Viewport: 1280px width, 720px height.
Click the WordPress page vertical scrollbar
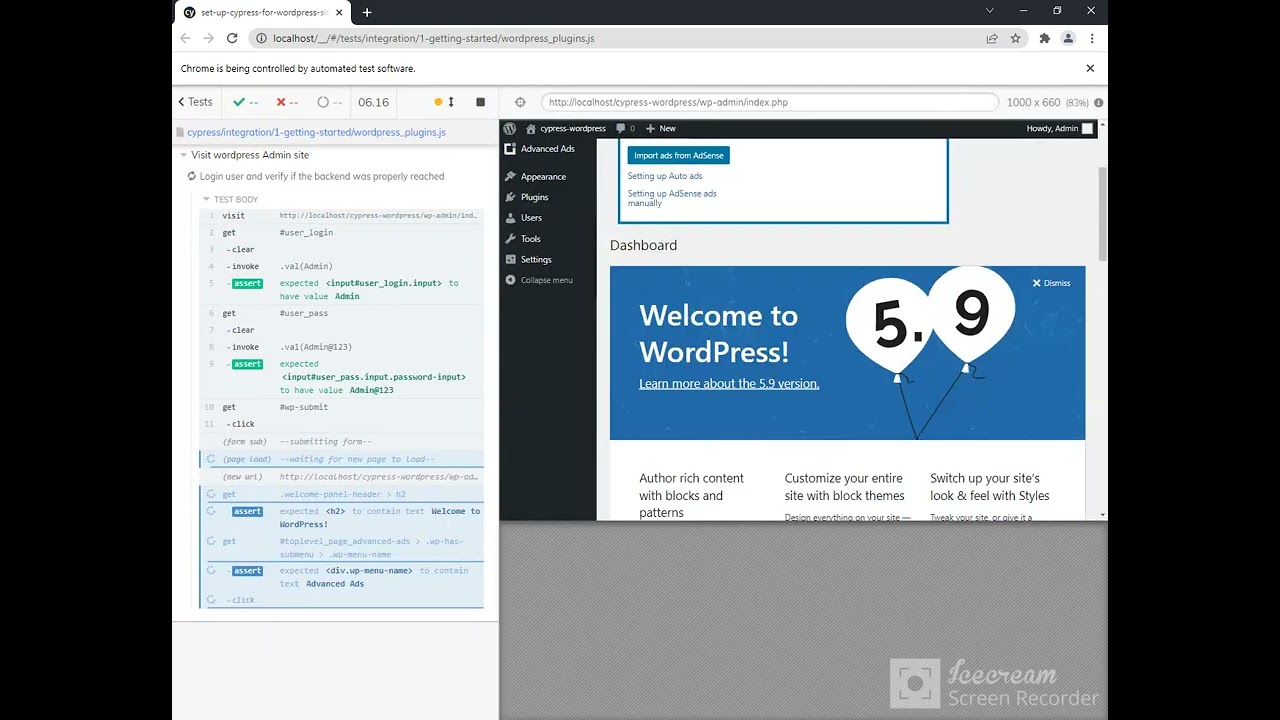coord(1103,214)
